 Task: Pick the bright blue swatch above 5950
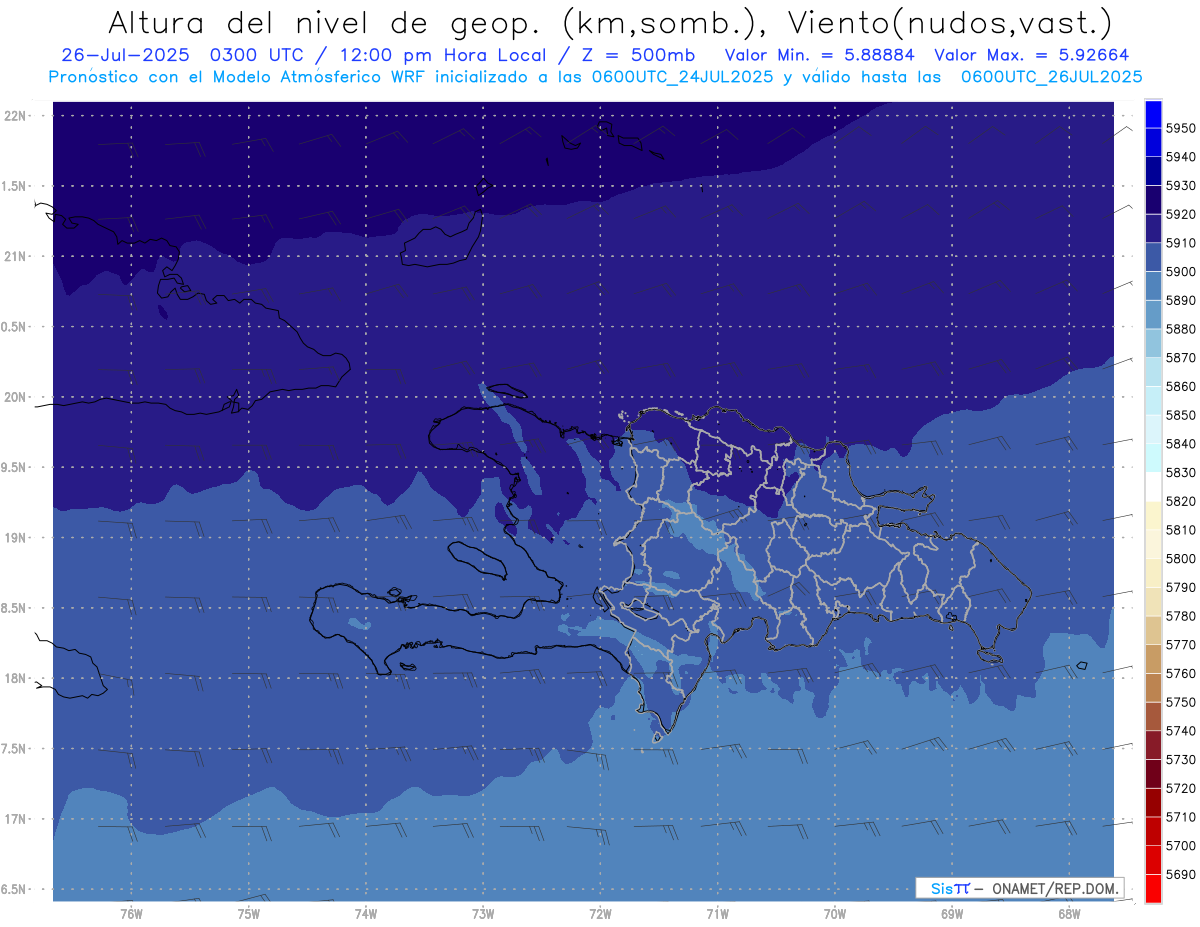click(1153, 114)
